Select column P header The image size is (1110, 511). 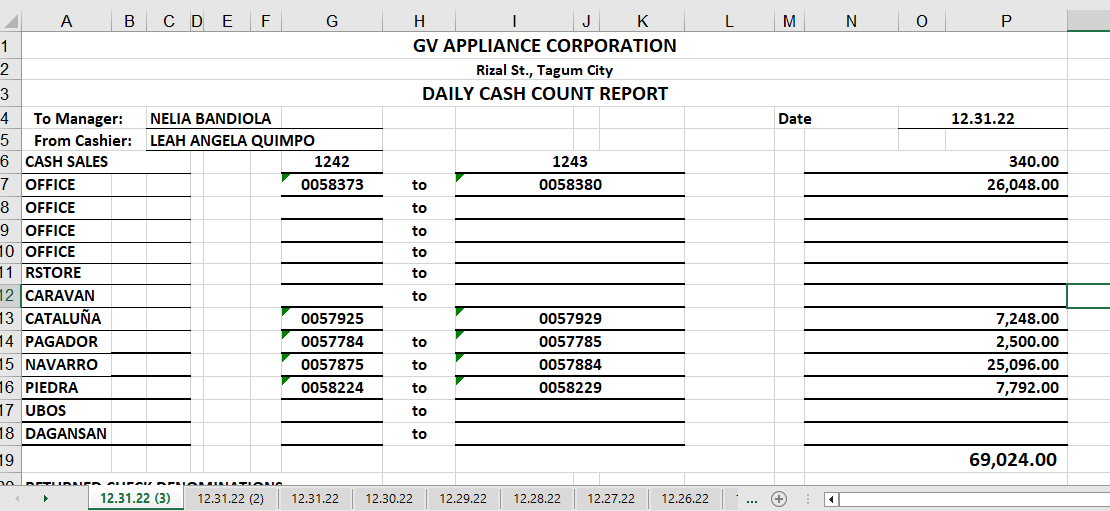[x=1006, y=20]
